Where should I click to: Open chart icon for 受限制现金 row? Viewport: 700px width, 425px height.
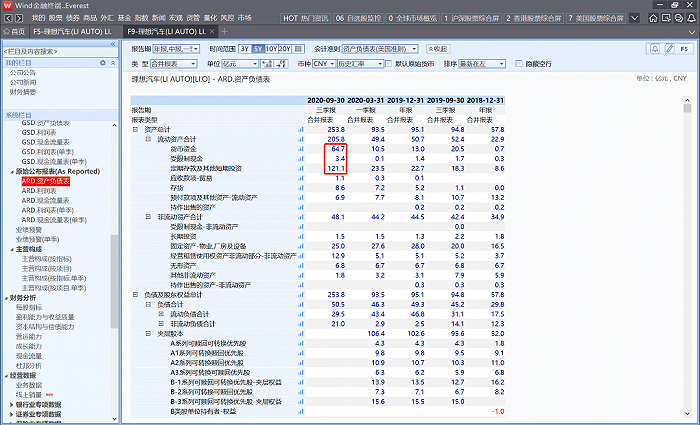point(300,159)
